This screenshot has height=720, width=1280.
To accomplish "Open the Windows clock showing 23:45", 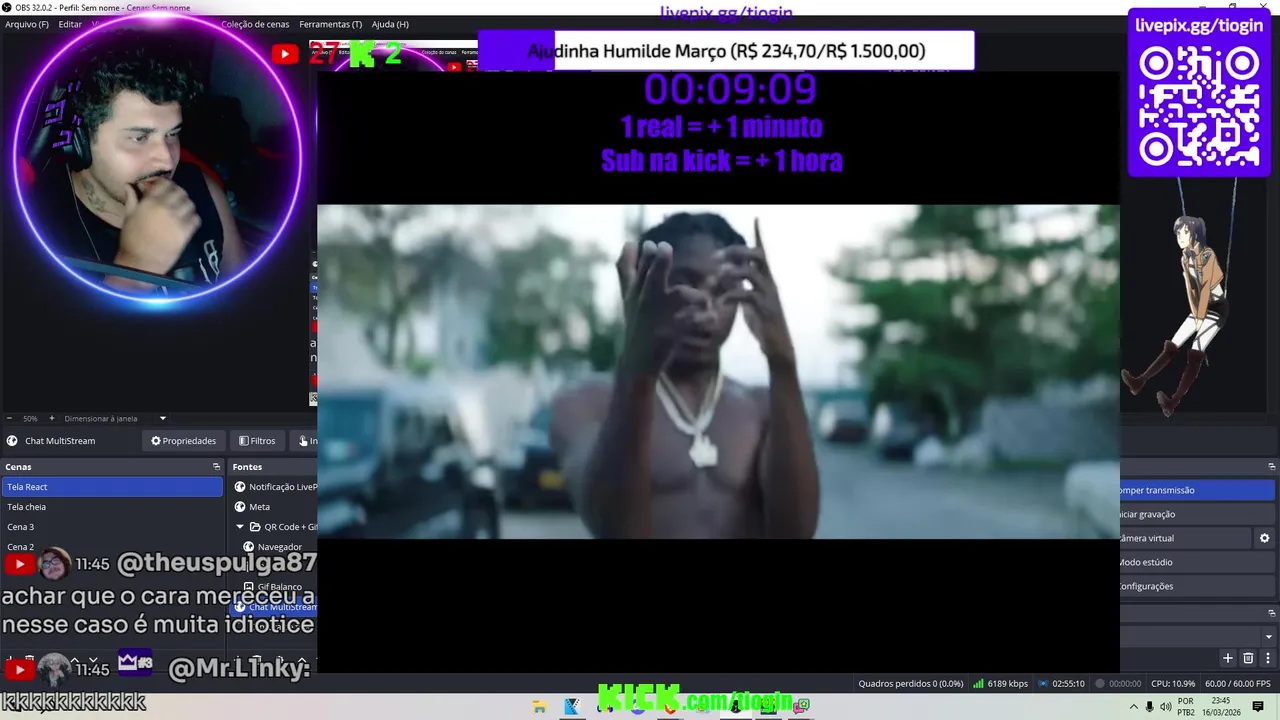I will 1220,707.
